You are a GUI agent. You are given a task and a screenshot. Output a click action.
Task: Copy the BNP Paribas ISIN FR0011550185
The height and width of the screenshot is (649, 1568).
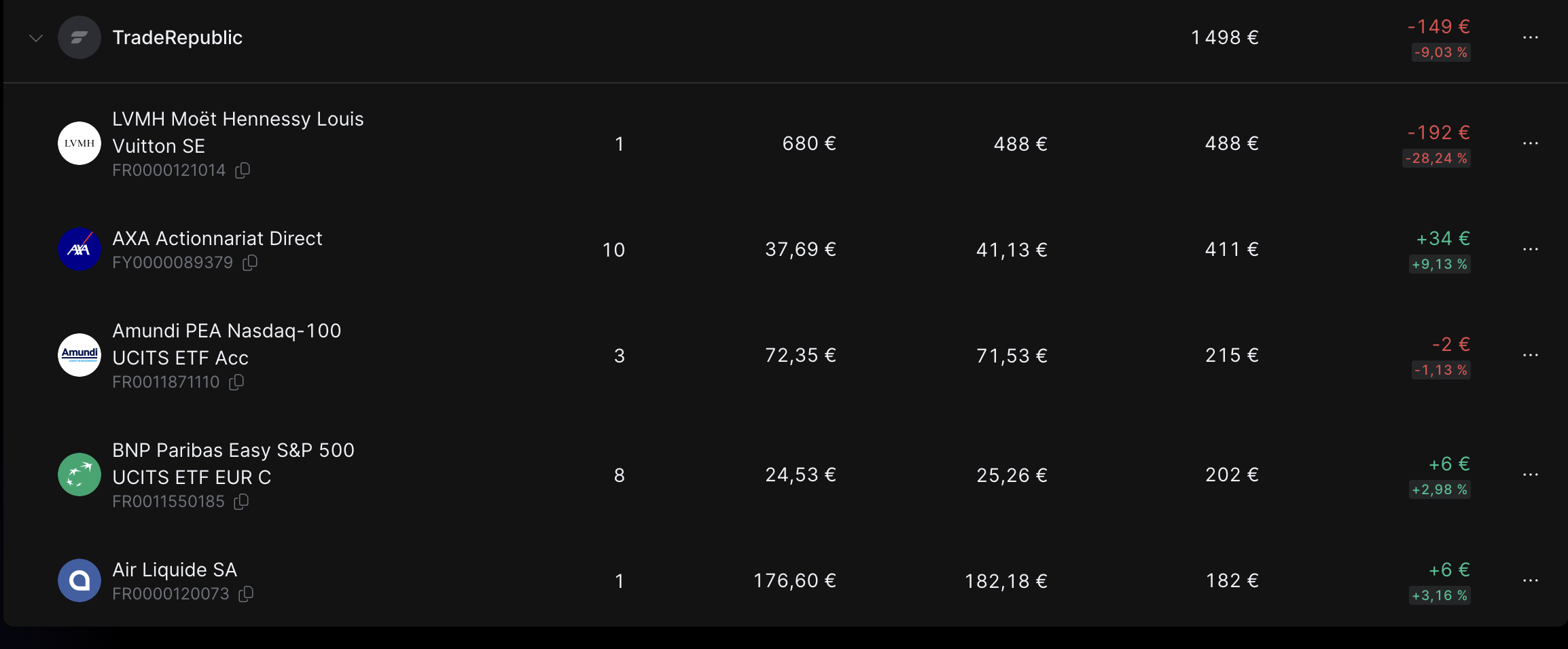click(241, 502)
